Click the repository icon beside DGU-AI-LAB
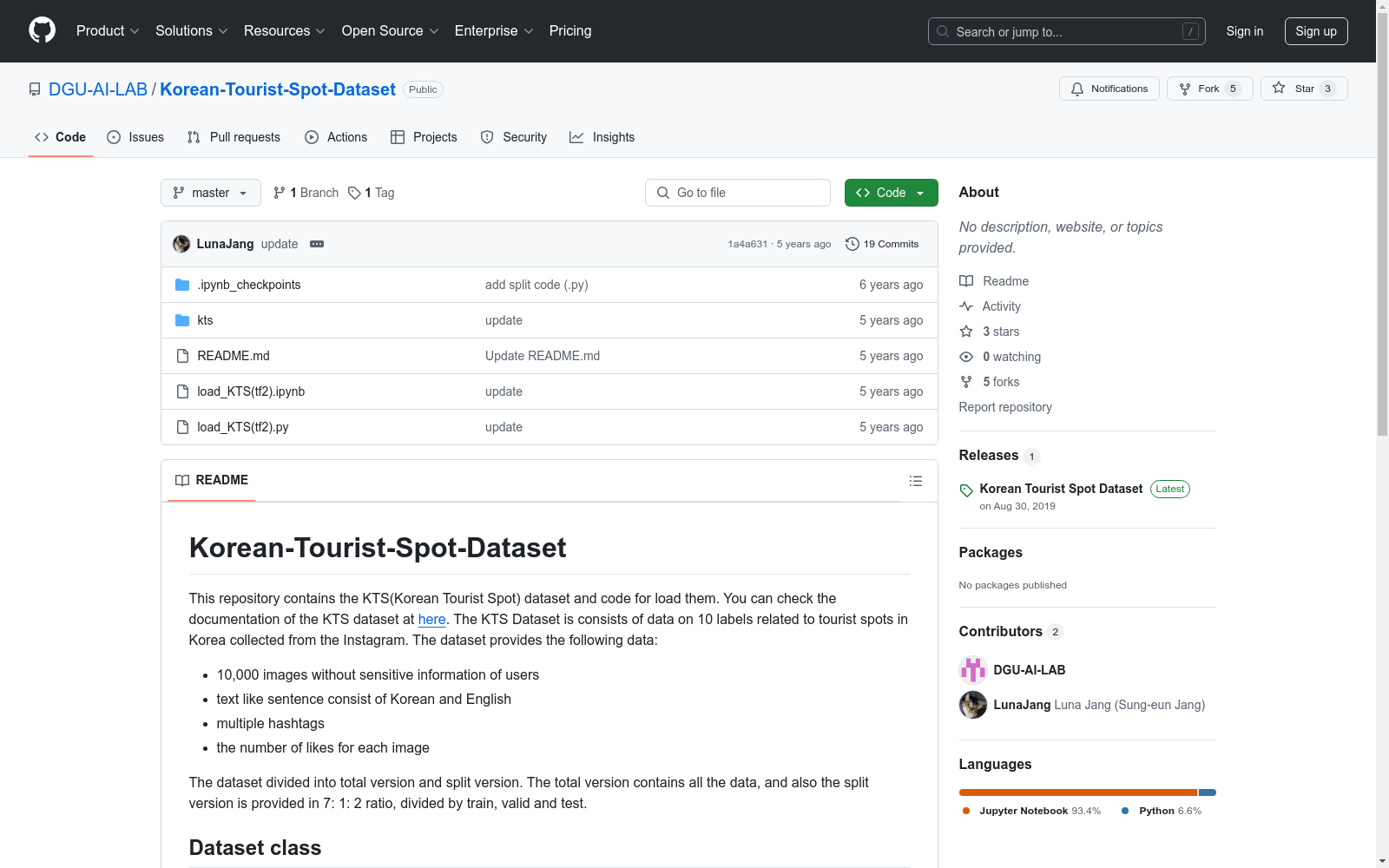The width and height of the screenshot is (1389, 868). point(35,89)
